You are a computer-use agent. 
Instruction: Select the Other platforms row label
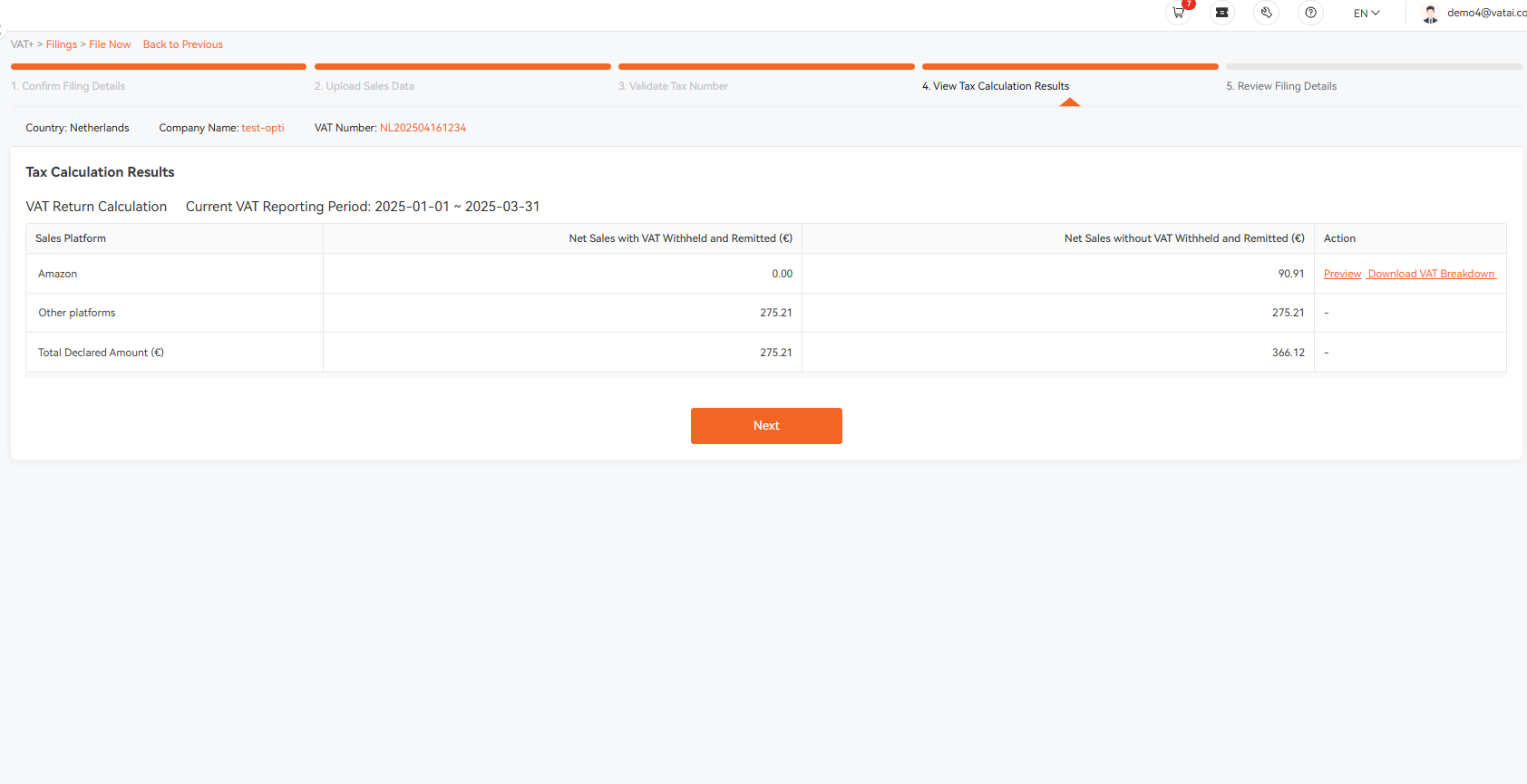77,313
